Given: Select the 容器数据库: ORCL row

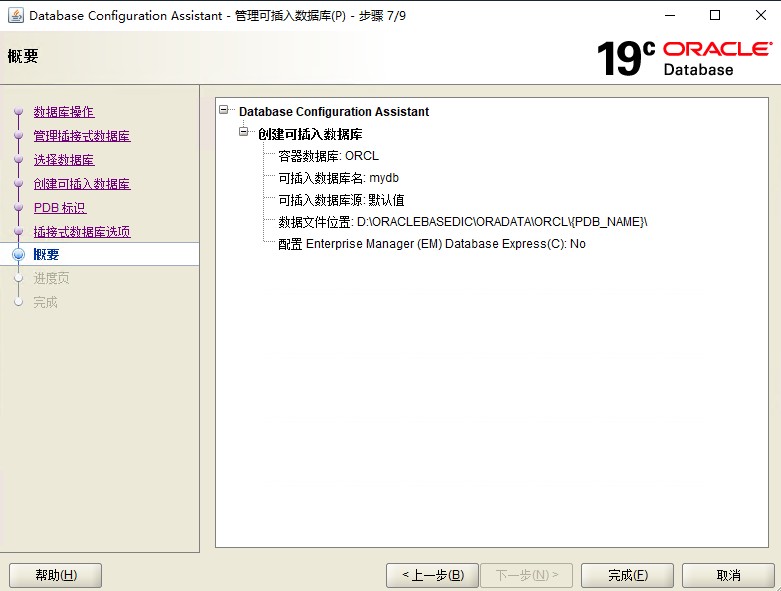Looking at the screenshot, I should [328, 156].
